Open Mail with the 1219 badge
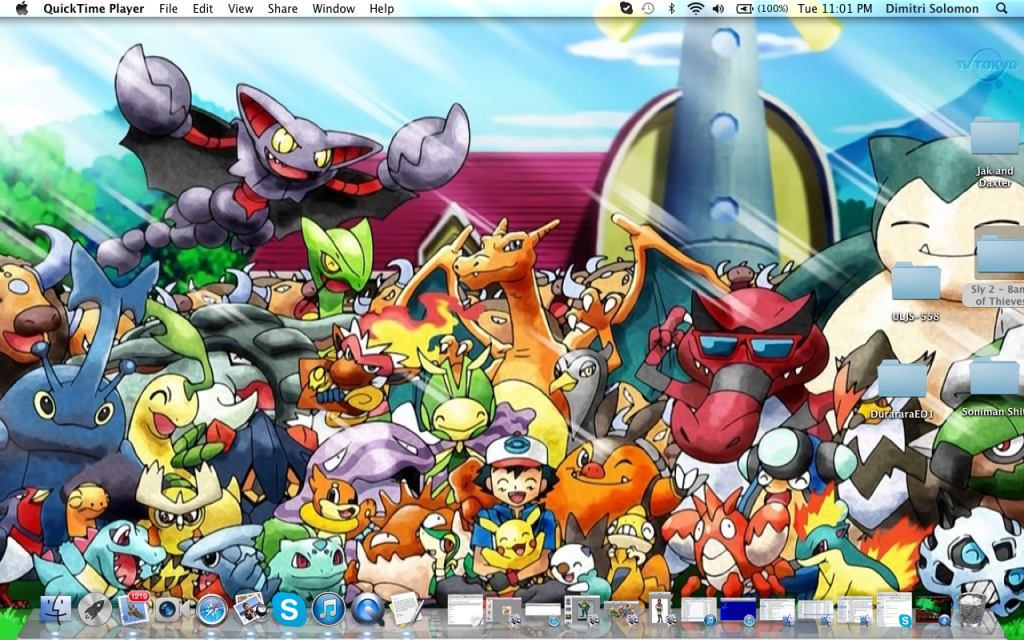 click(134, 609)
